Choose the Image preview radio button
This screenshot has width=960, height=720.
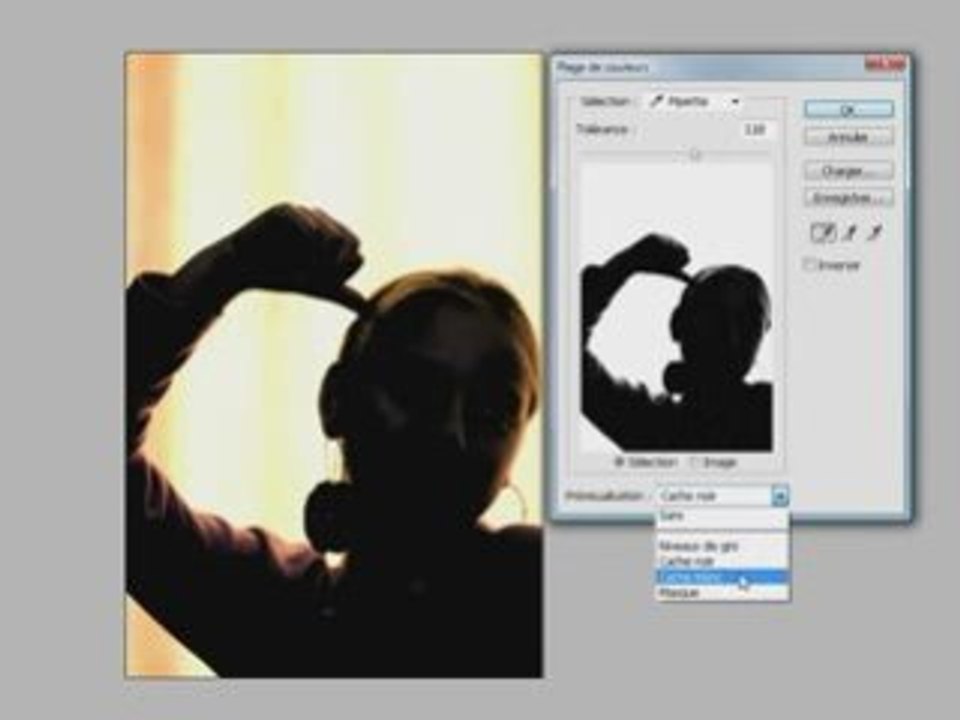click(694, 462)
